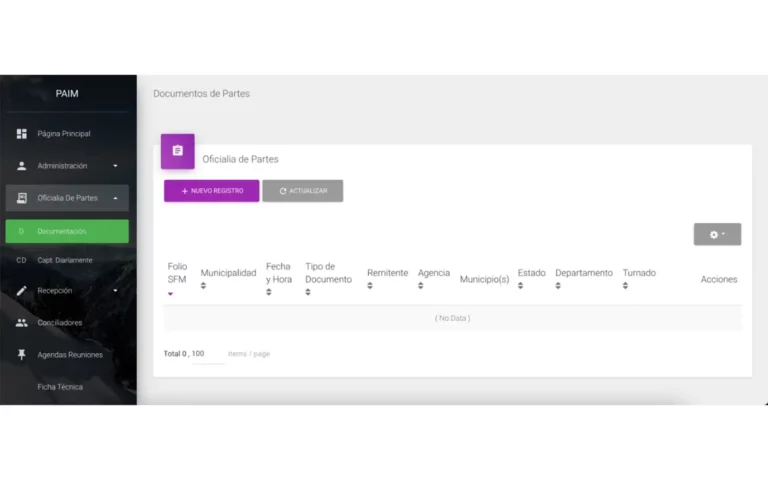Open the gear settings dropdown button
Viewport: 768px width, 480px height.
(717, 234)
